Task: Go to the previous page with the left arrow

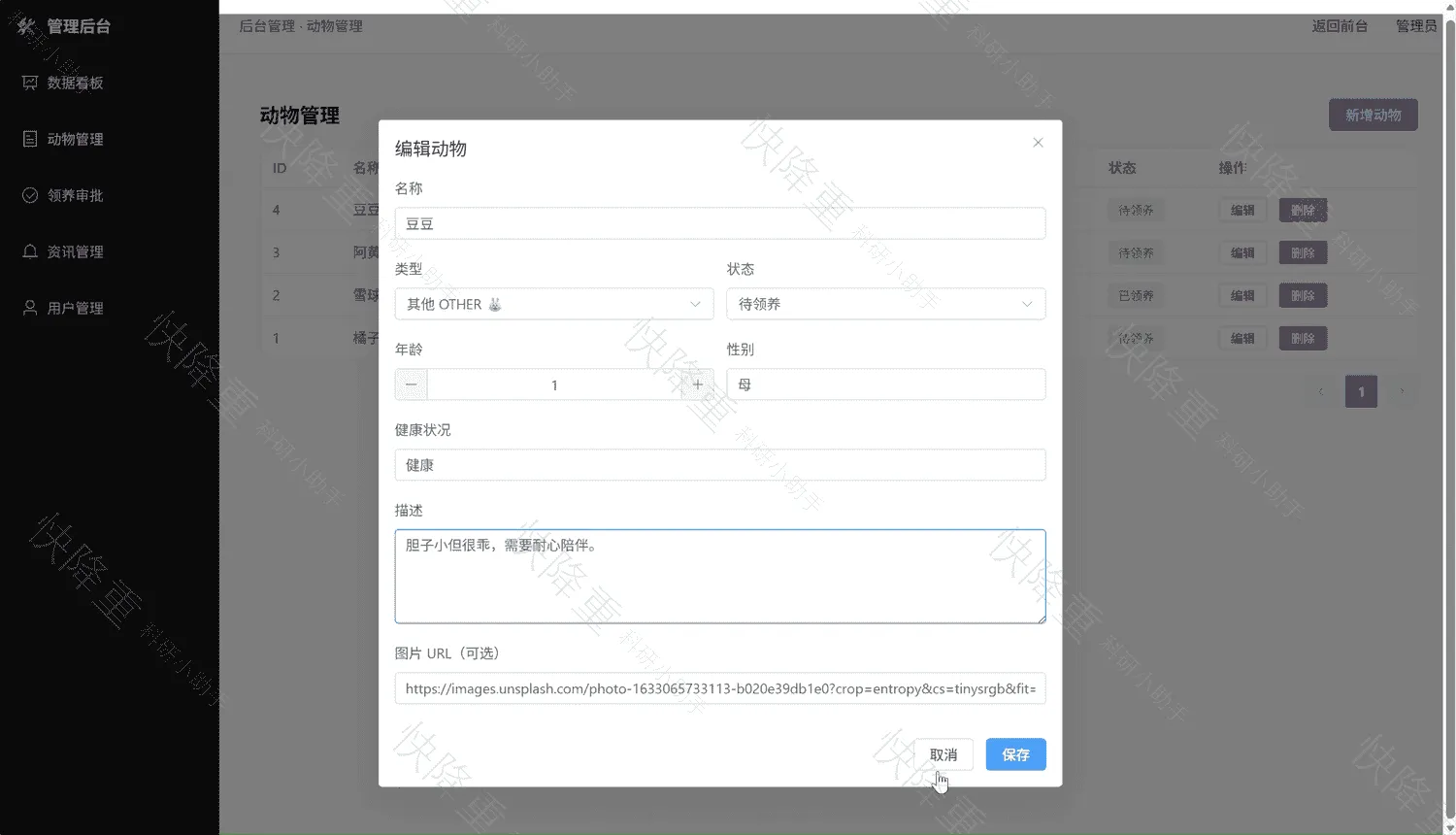Action: pos(1320,391)
